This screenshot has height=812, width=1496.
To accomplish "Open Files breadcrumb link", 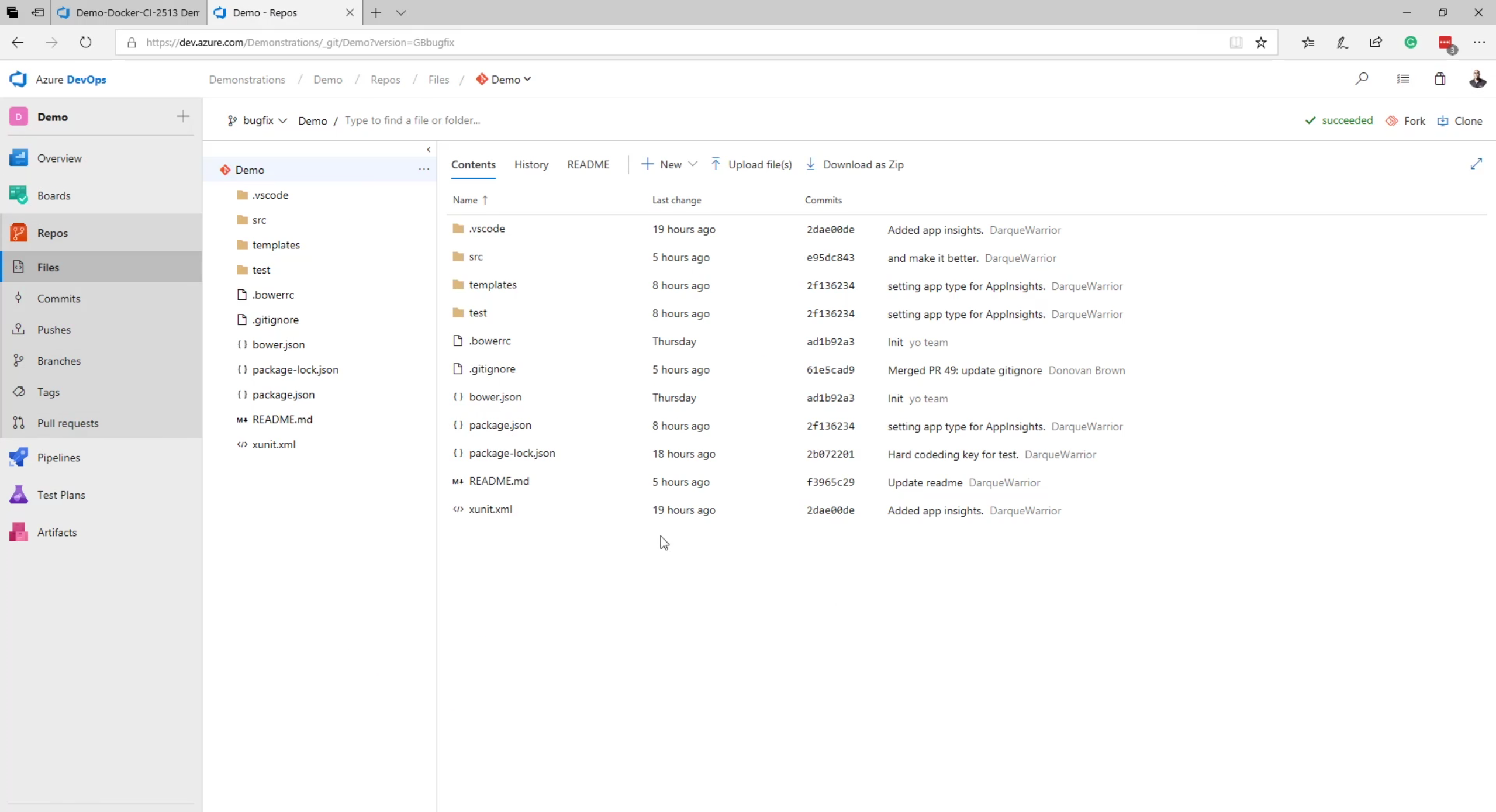I will tap(438, 80).
